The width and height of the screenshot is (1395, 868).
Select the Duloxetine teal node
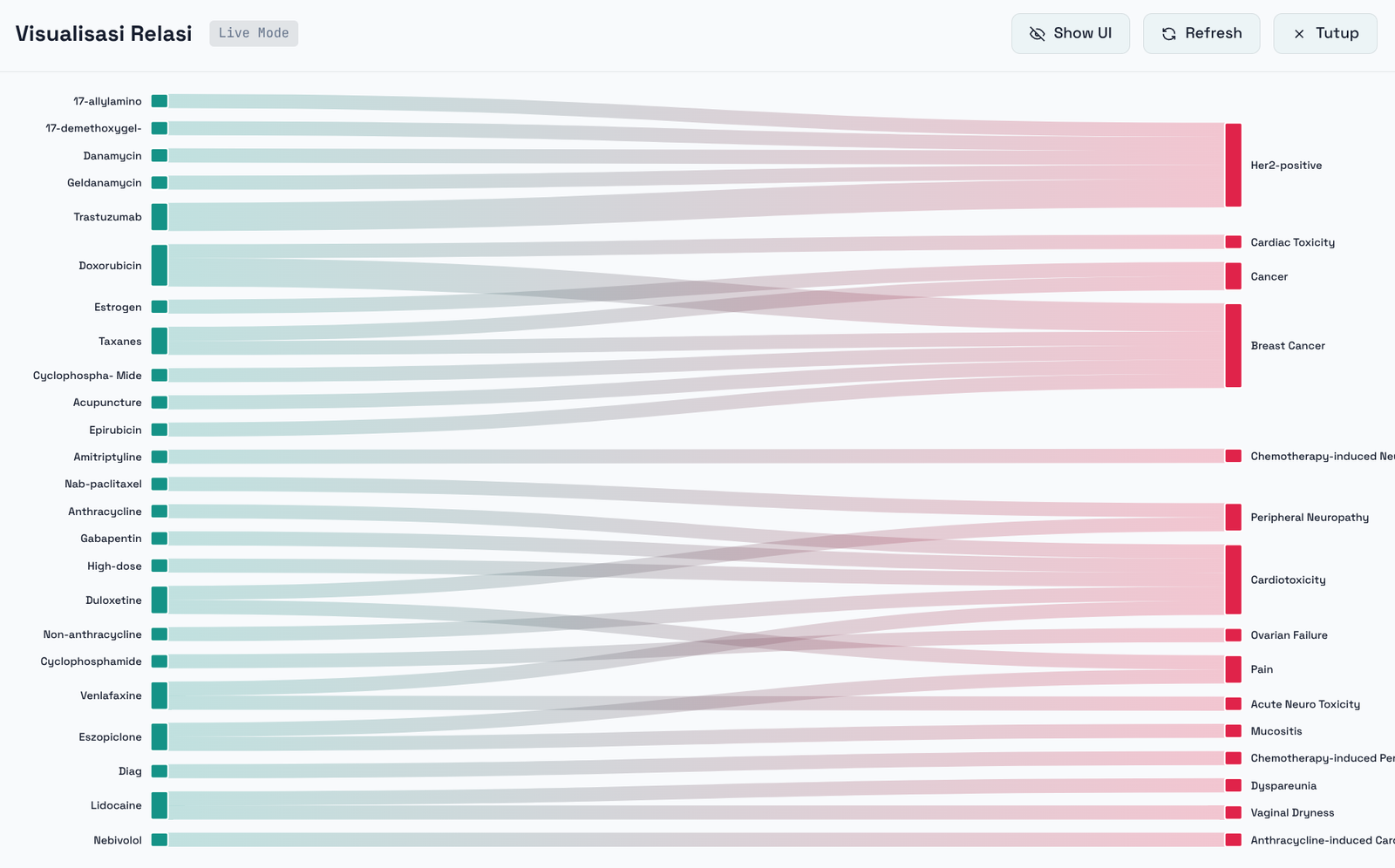point(159,600)
